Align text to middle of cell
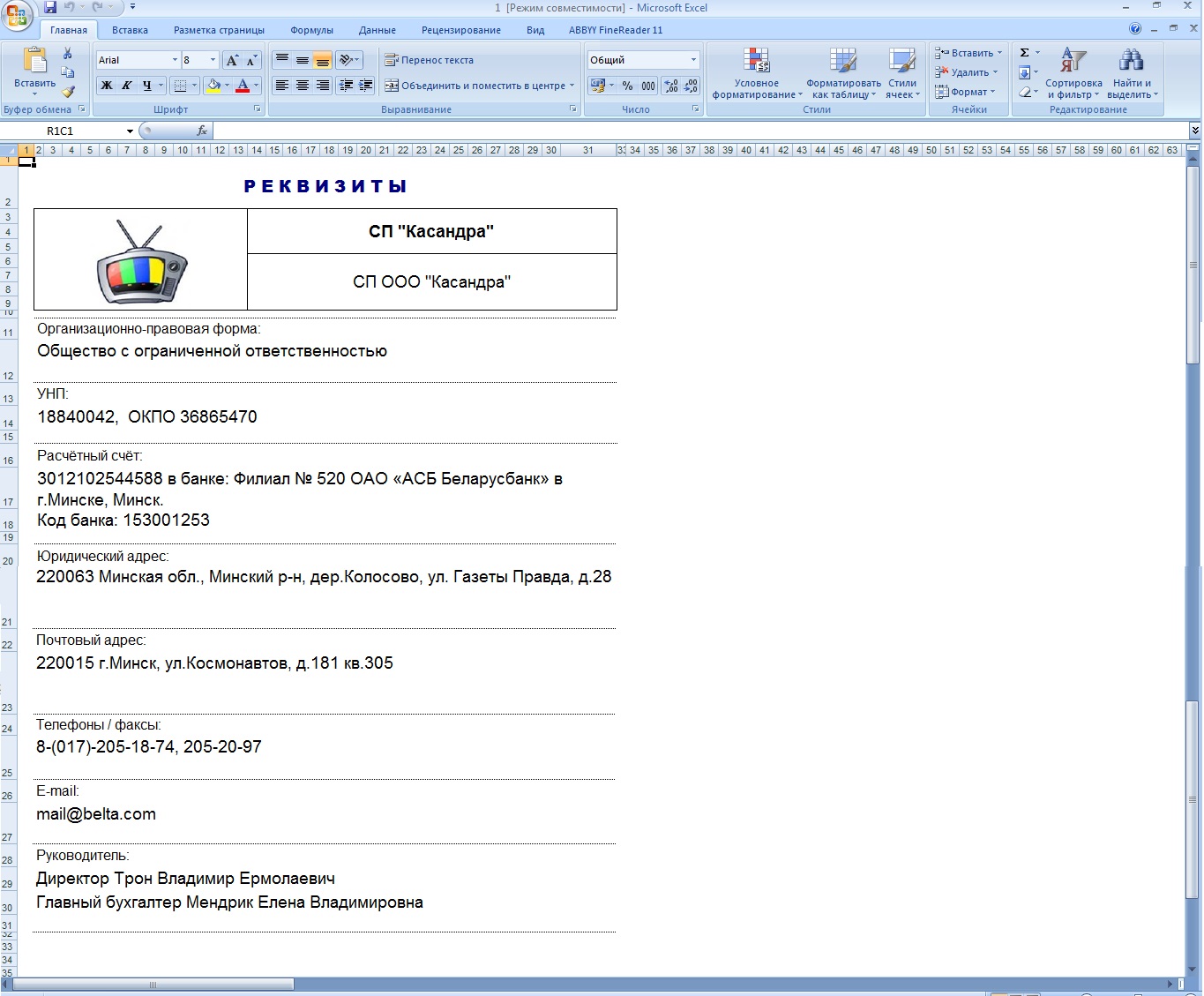The width and height of the screenshot is (1204, 996). coord(303,60)
